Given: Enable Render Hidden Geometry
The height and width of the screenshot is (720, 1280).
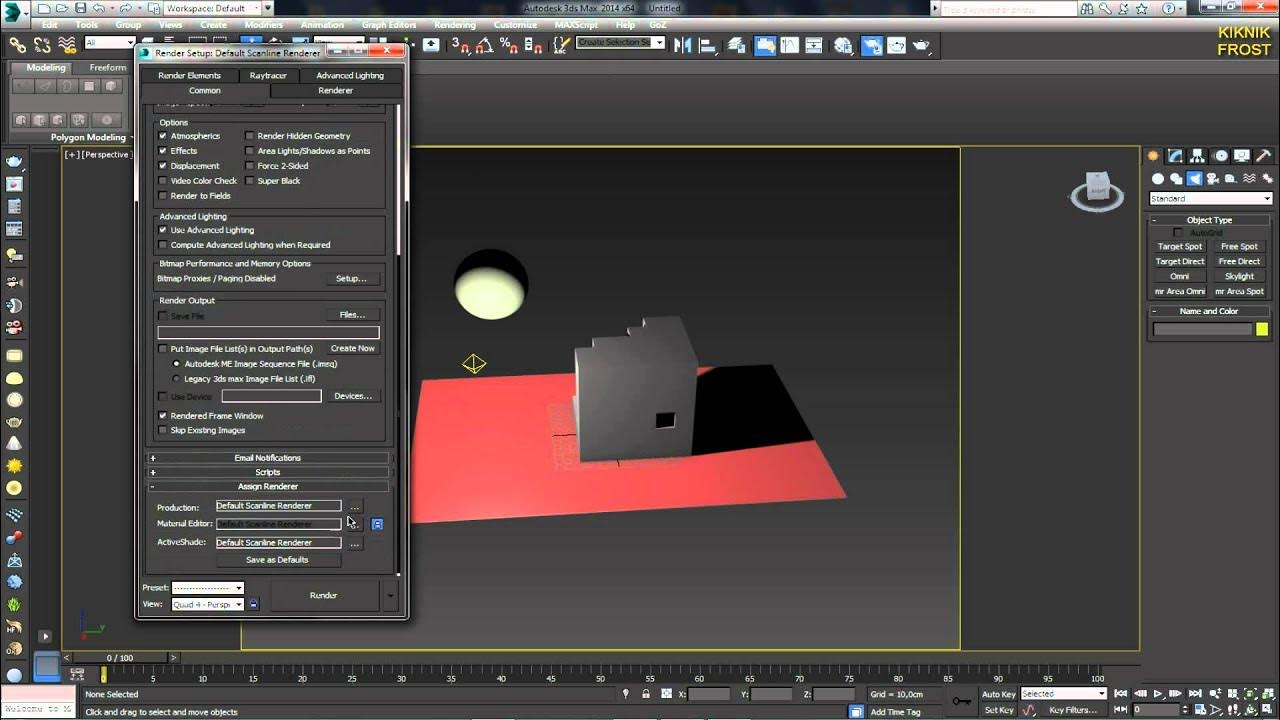Looking at the screenshot, I should 250,136.
